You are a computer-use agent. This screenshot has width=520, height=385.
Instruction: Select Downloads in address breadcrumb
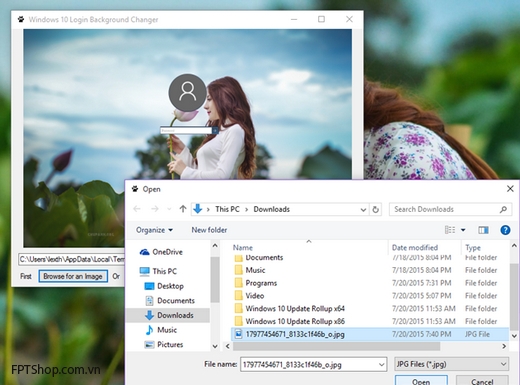click(272, 209)
